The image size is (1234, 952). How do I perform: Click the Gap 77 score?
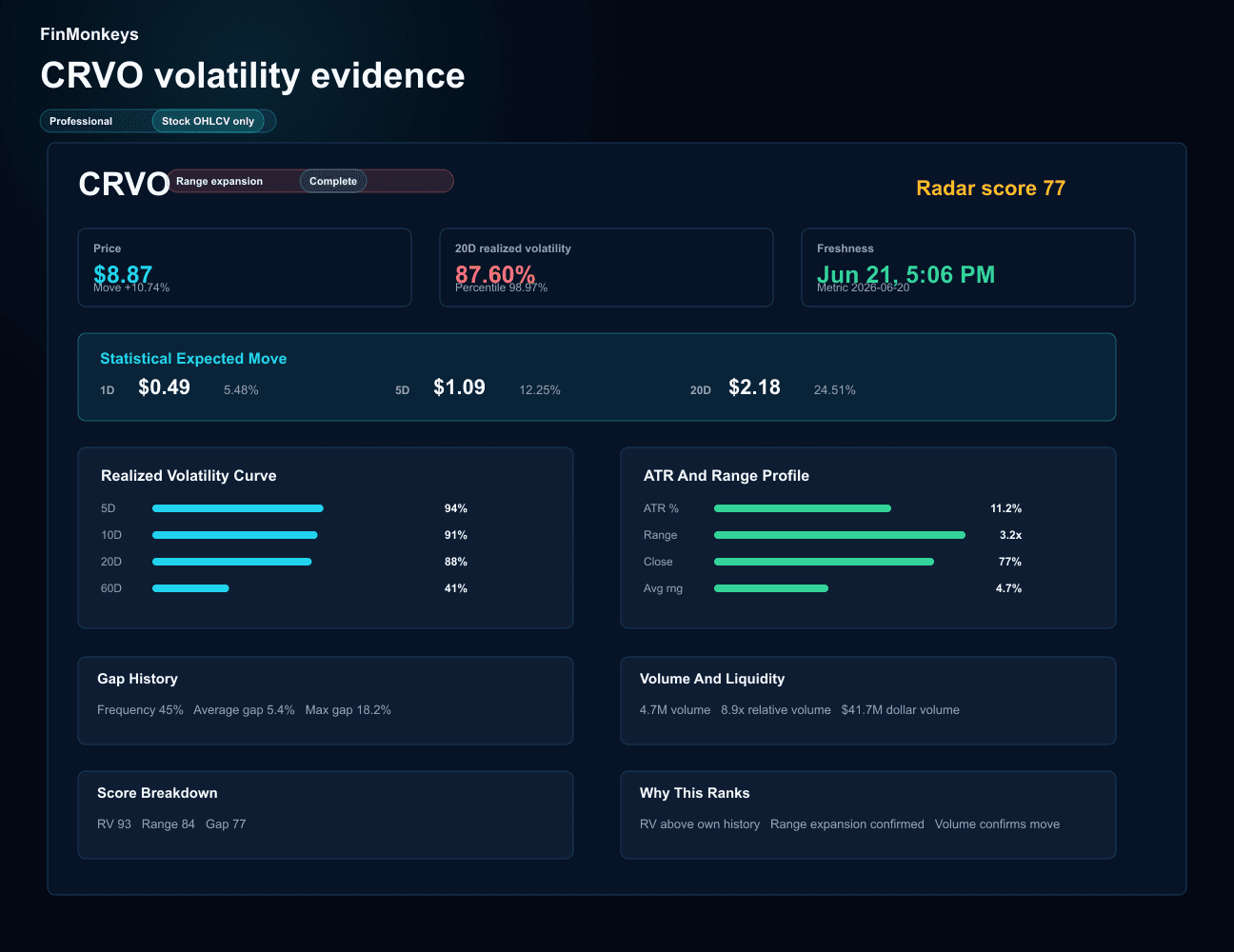pos(226,824)
